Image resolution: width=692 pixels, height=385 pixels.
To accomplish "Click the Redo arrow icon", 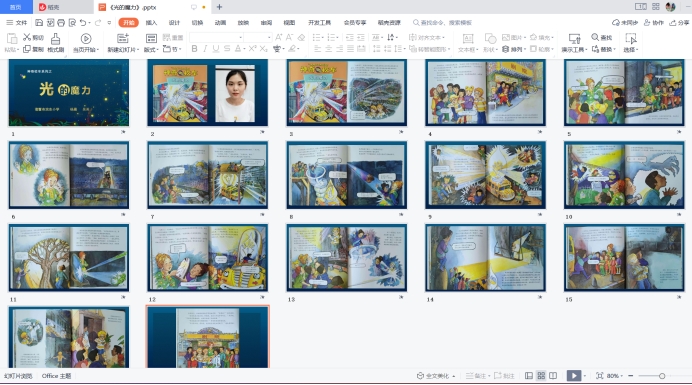I will [x=98, y=23].
